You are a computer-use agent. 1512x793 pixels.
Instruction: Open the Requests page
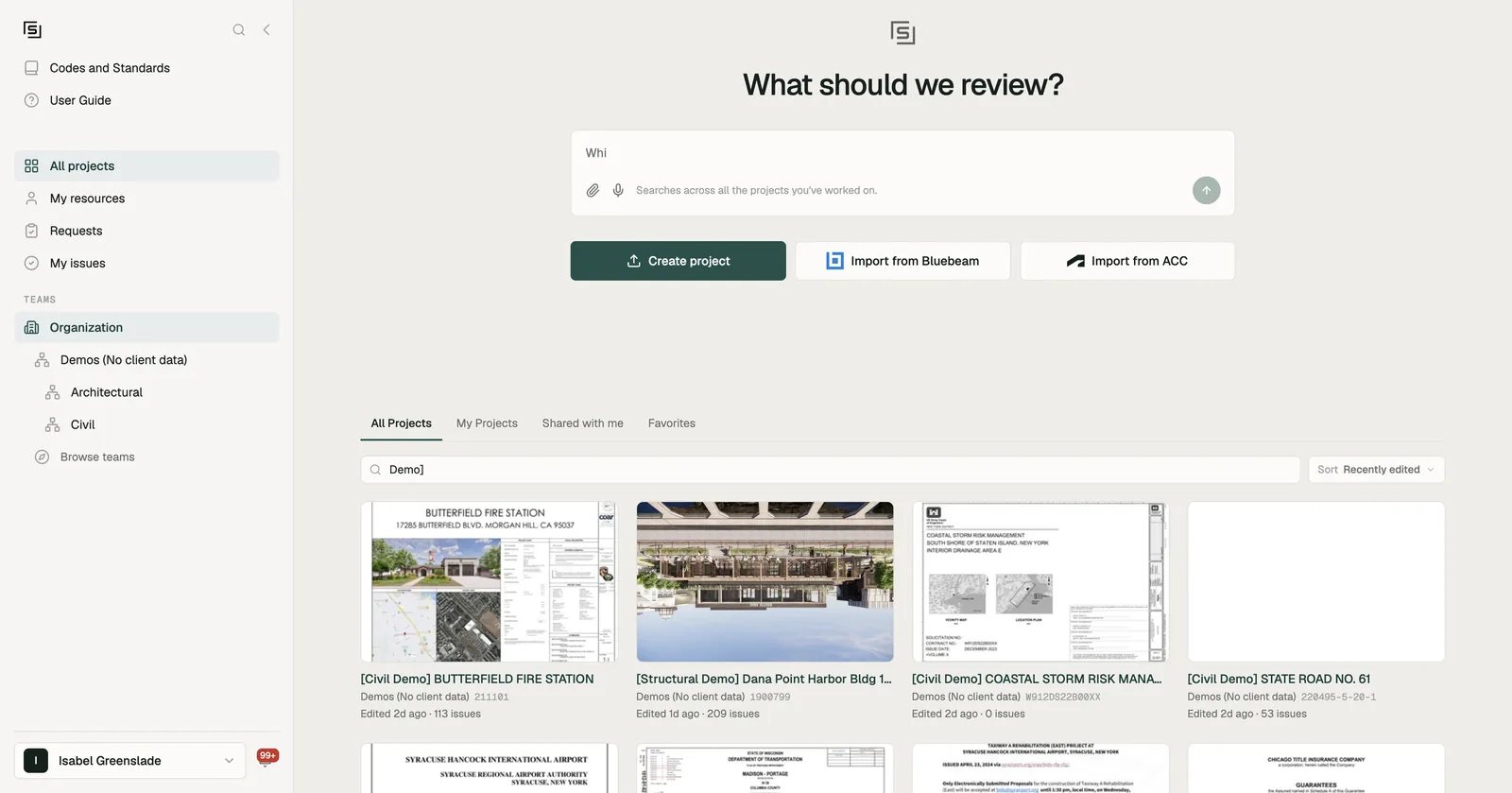(76, 231)
